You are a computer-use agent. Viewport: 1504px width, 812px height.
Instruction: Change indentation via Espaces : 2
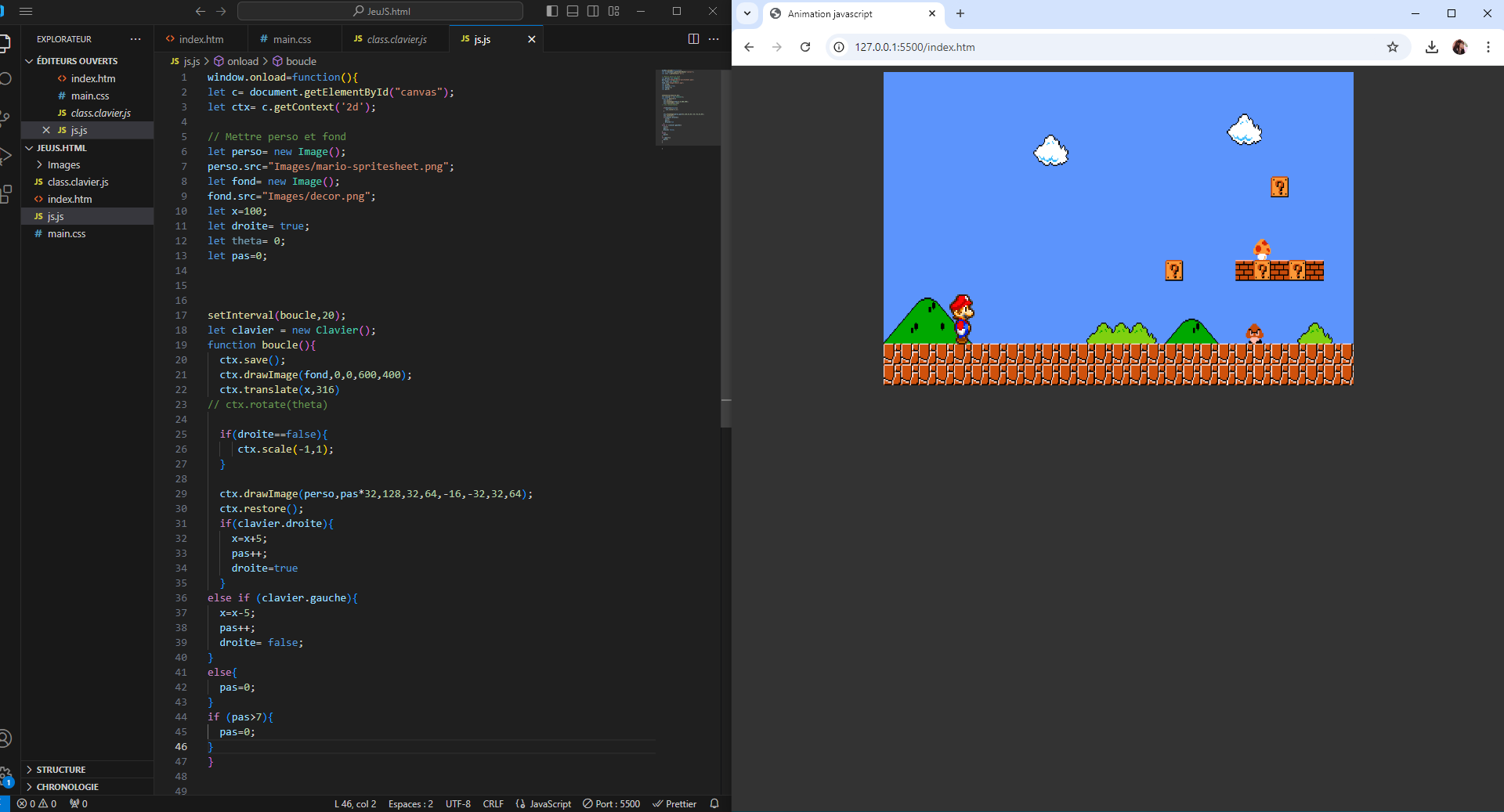(410, 803)
